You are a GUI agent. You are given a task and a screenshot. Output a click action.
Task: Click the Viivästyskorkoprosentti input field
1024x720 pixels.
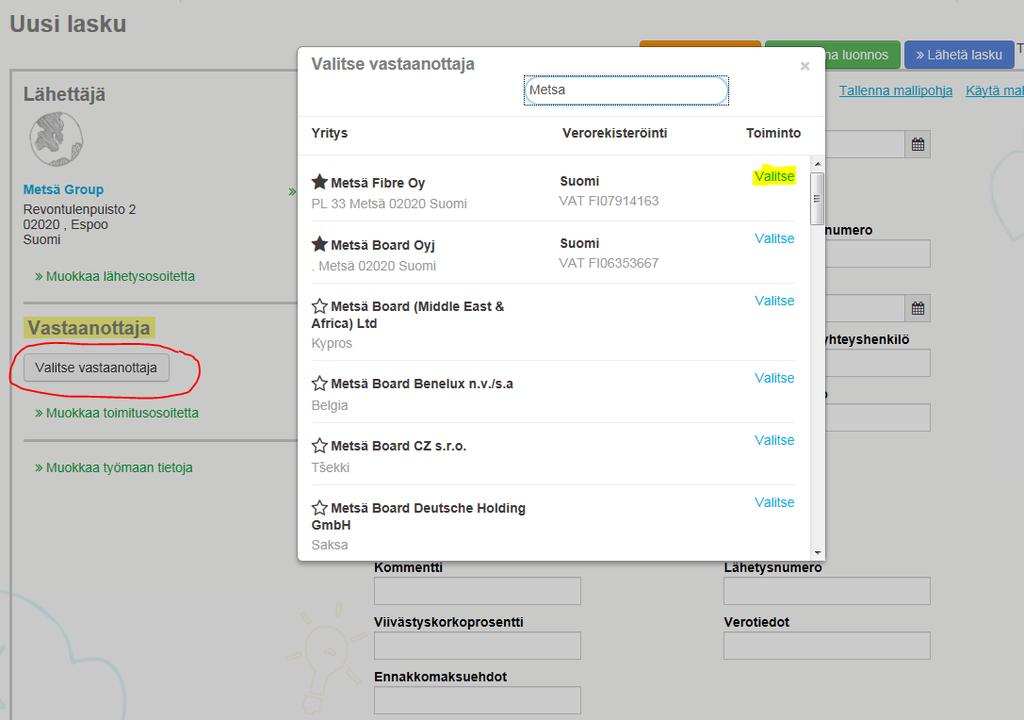click(x=477, y=646)
